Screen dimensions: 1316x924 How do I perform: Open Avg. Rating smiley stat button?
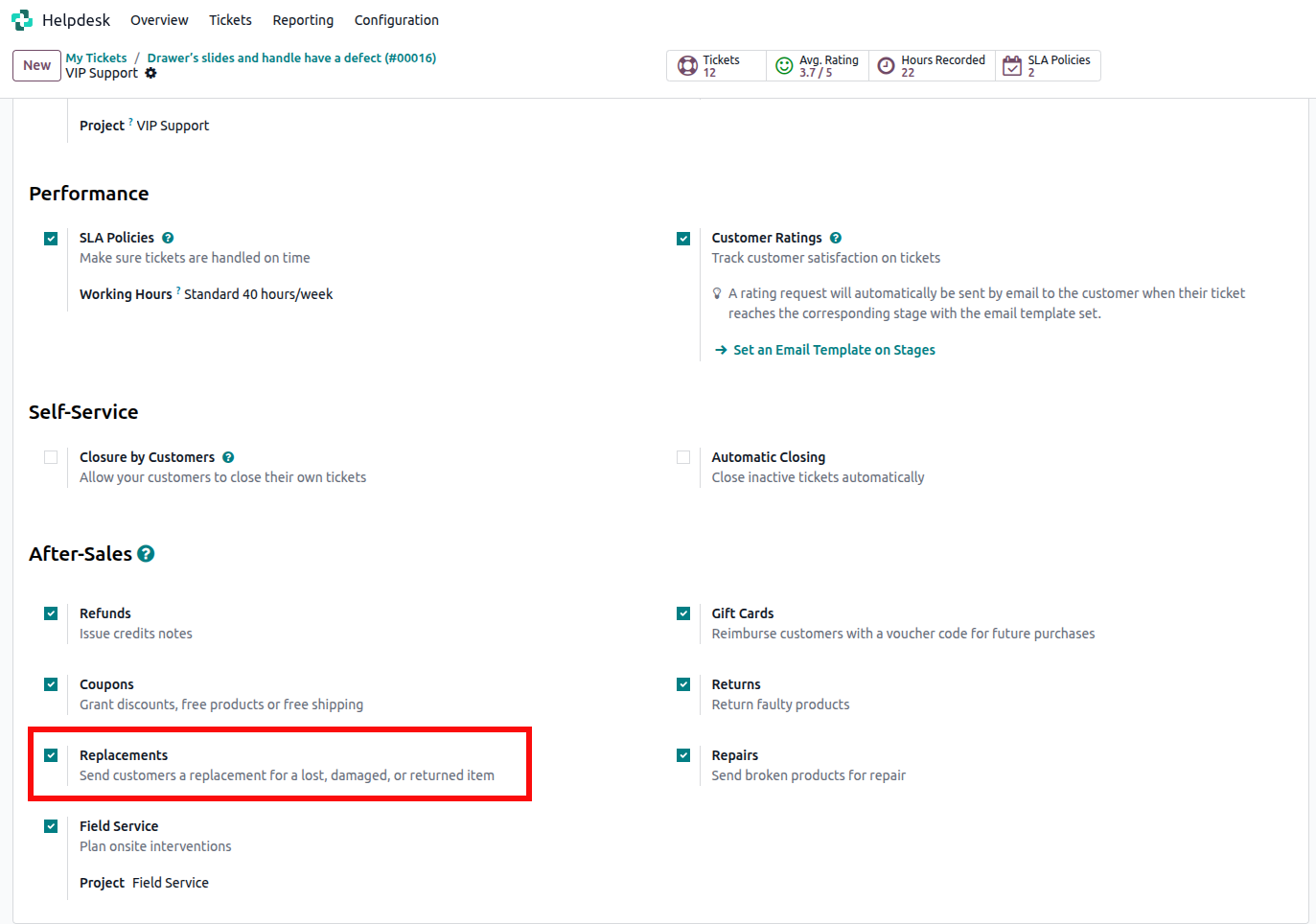click(x=784, y=65)
